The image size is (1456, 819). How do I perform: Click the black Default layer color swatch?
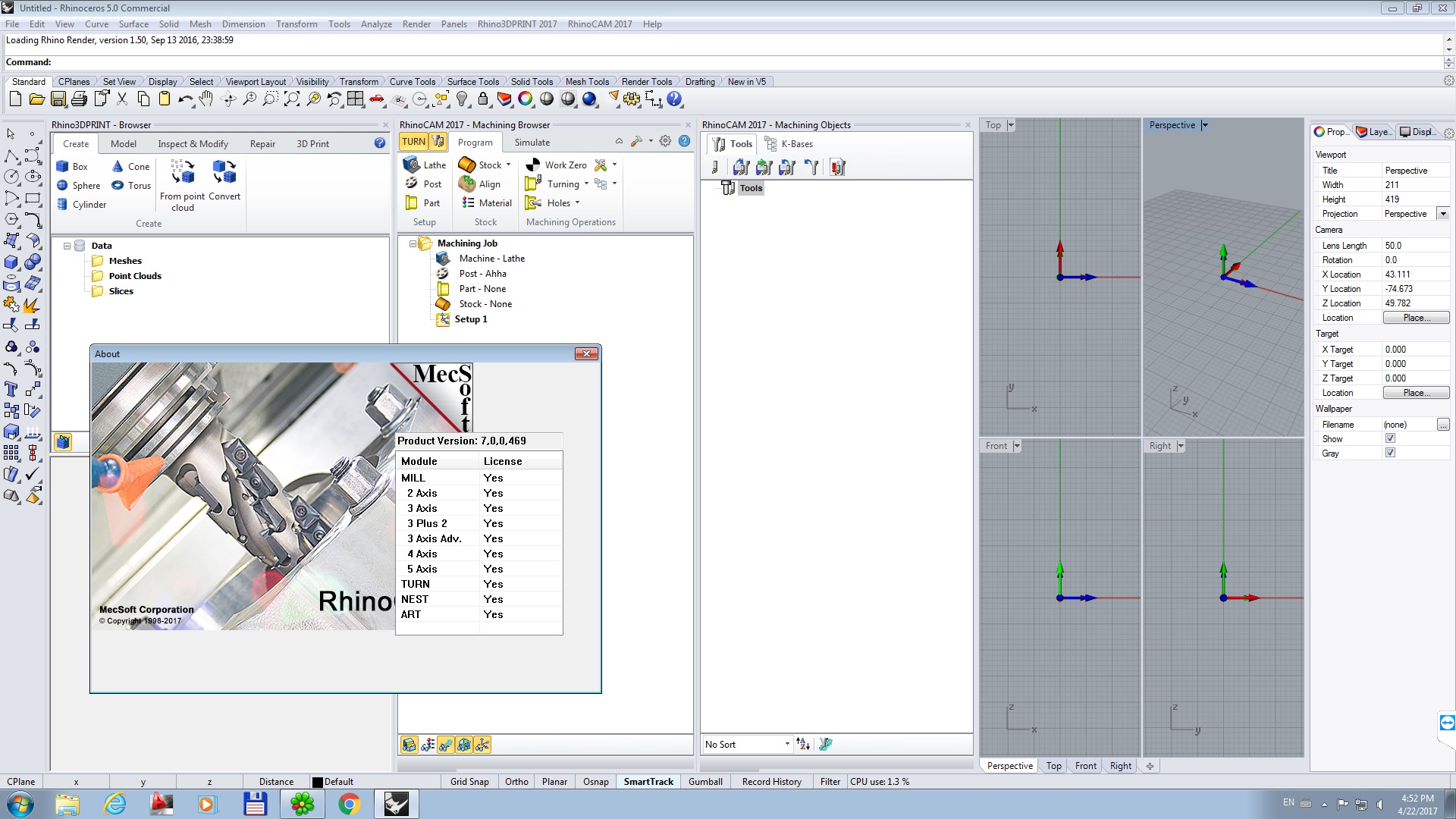[x=318, y=783]
